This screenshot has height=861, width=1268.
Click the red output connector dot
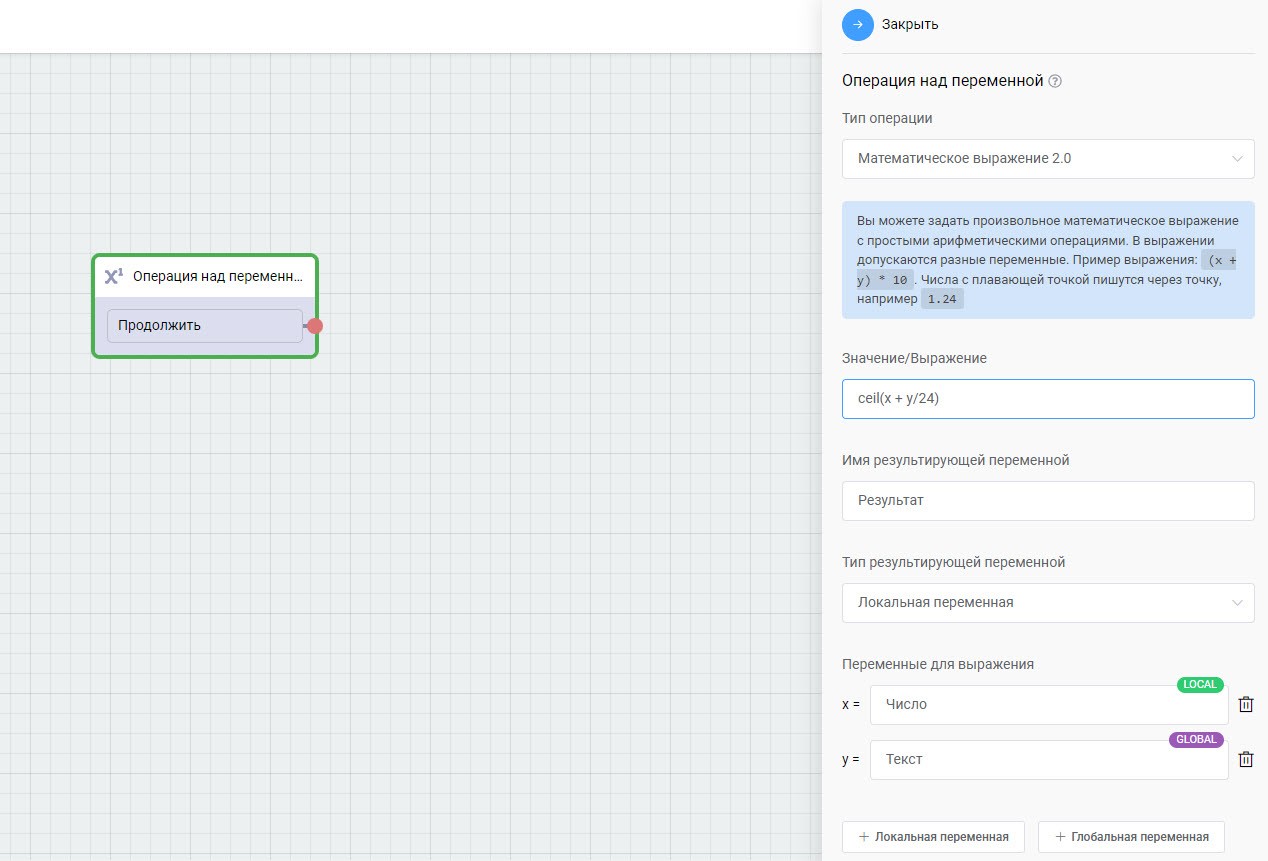(x=315, y=326)
